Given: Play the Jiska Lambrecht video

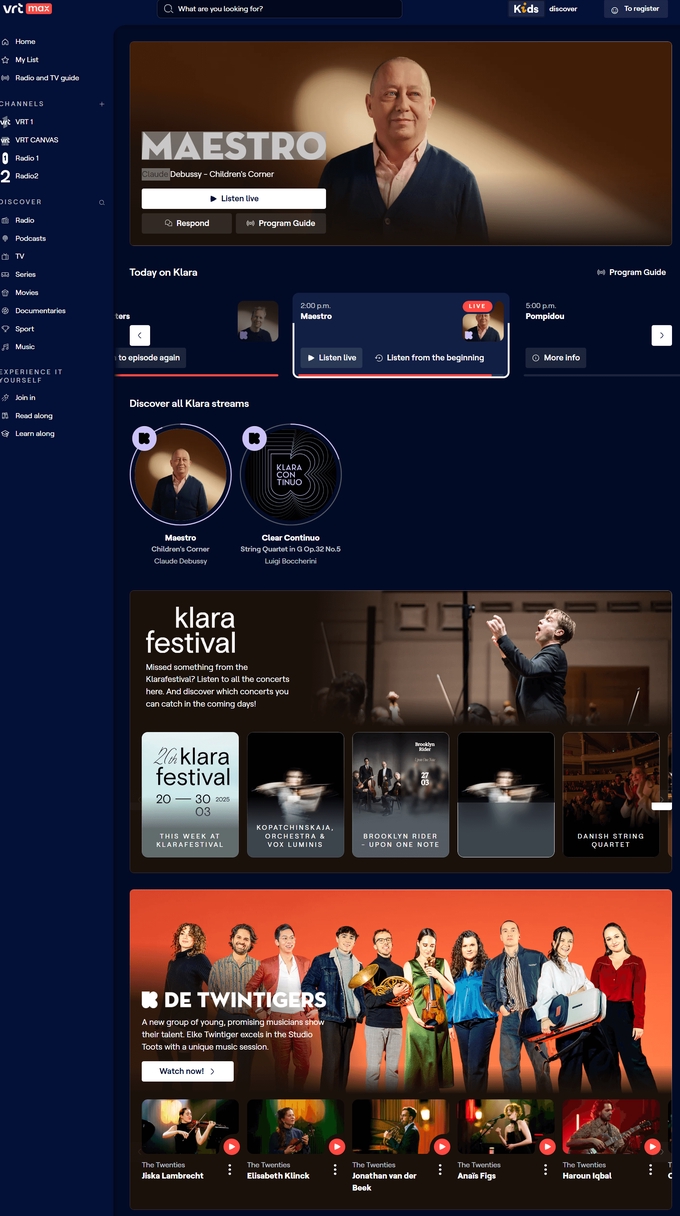Looking at the screenshot, I should pyautogui.click(x=232, y=1146).
